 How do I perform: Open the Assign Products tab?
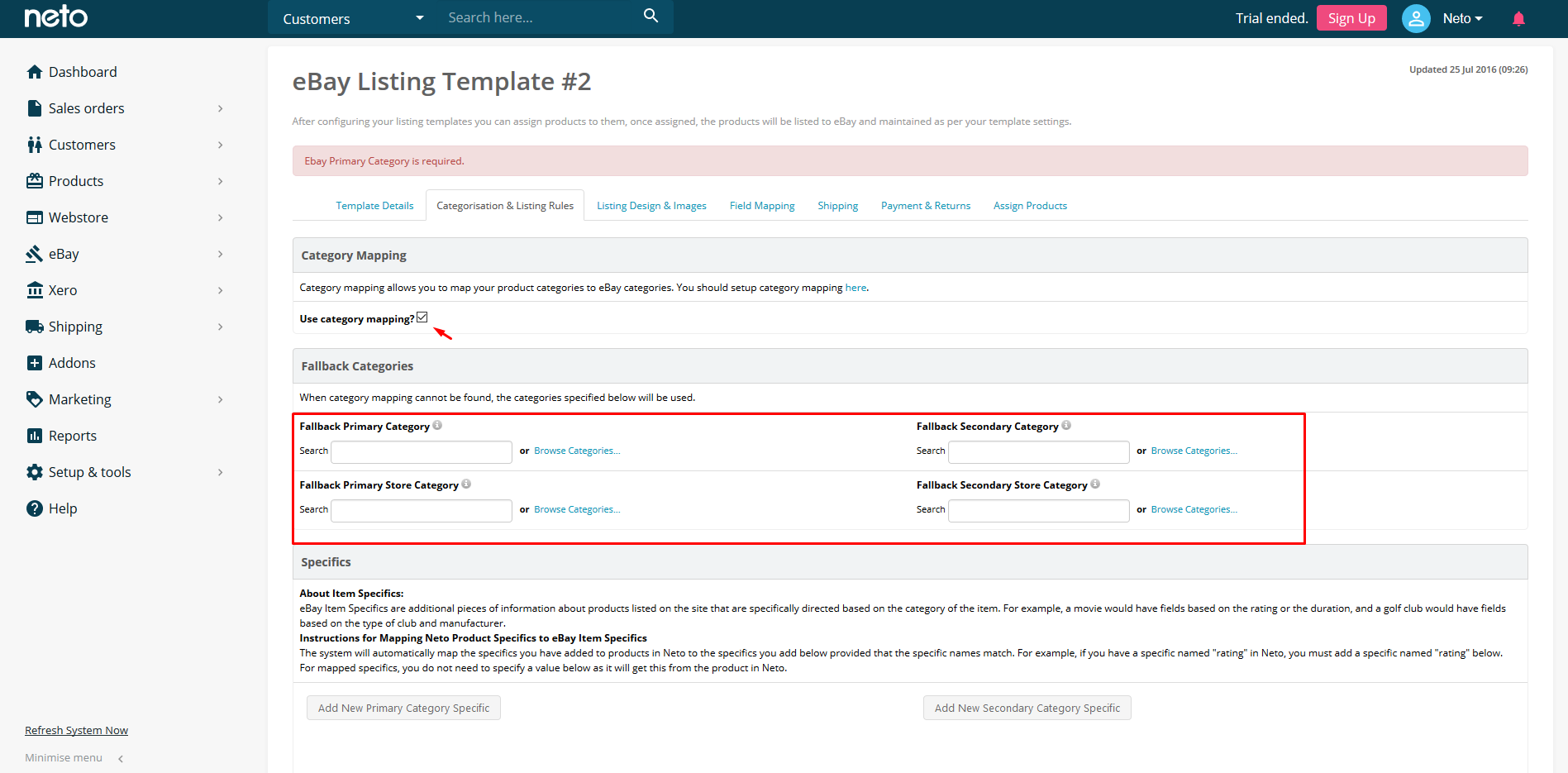pyautogui.click(x=1030, y=206)
